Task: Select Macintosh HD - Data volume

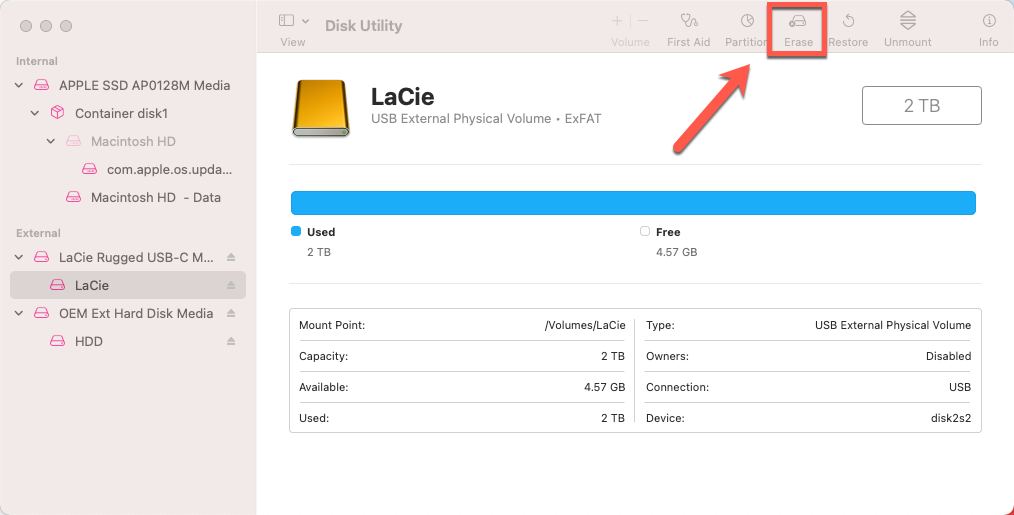Action: click(128, 197)
